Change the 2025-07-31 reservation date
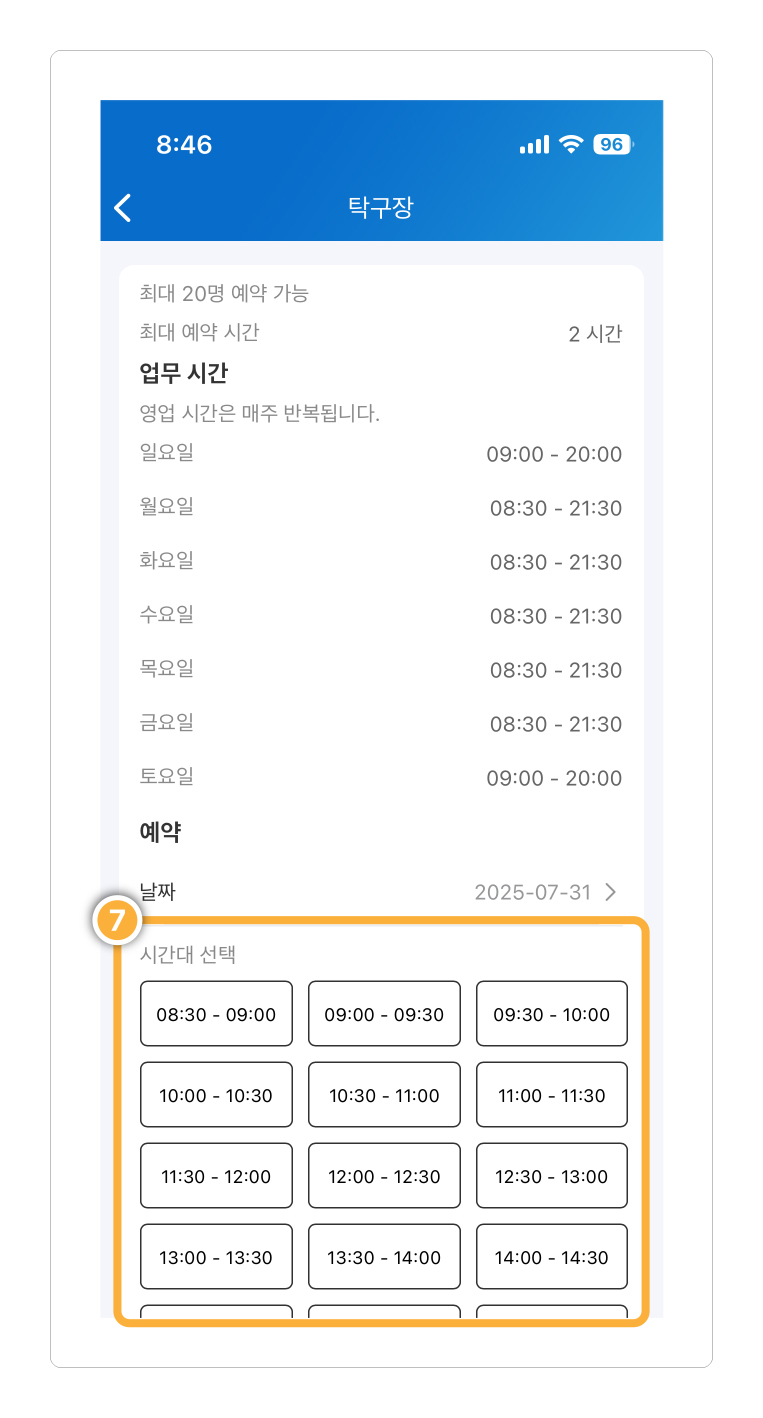Screen dimensions: 763x1418 pyautogui.click(x=533, y=892)
